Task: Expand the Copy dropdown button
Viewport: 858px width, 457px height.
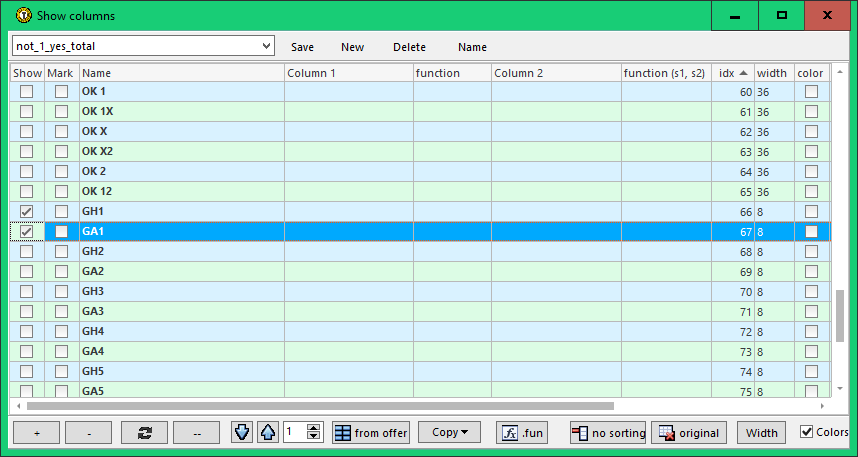Action: (x=449, y=433)
